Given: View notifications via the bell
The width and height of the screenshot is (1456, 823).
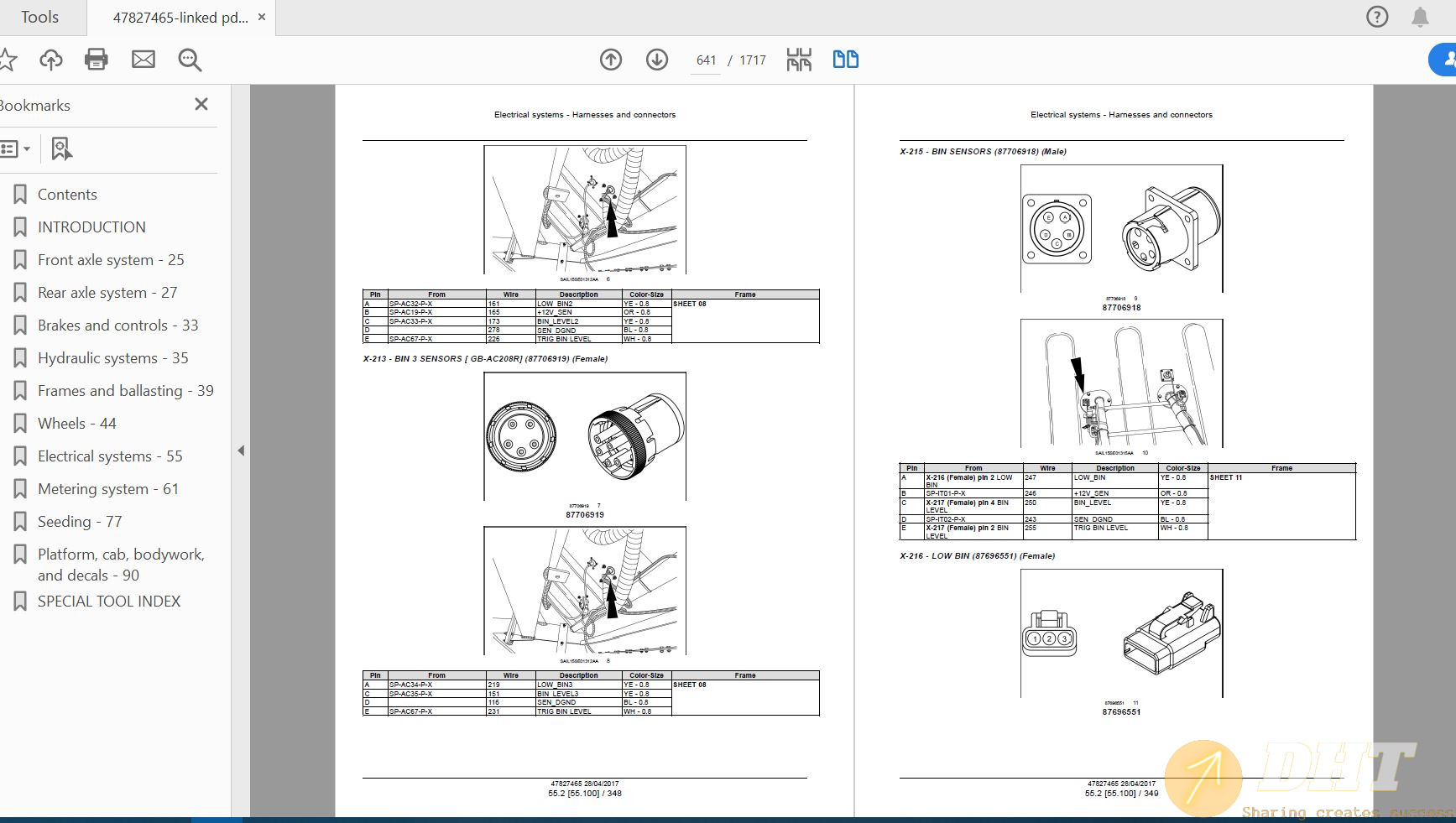Looking at the screenshot, I should pyautogui.click(x=1419, y=17).
